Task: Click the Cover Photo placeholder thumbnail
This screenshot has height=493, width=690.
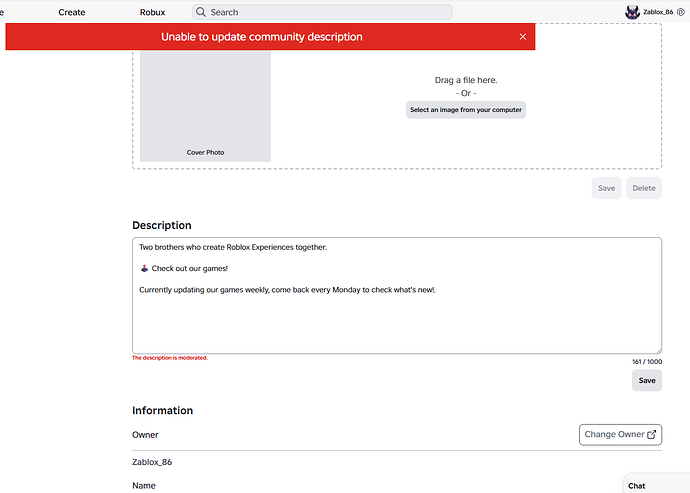Action: (205, 106)
